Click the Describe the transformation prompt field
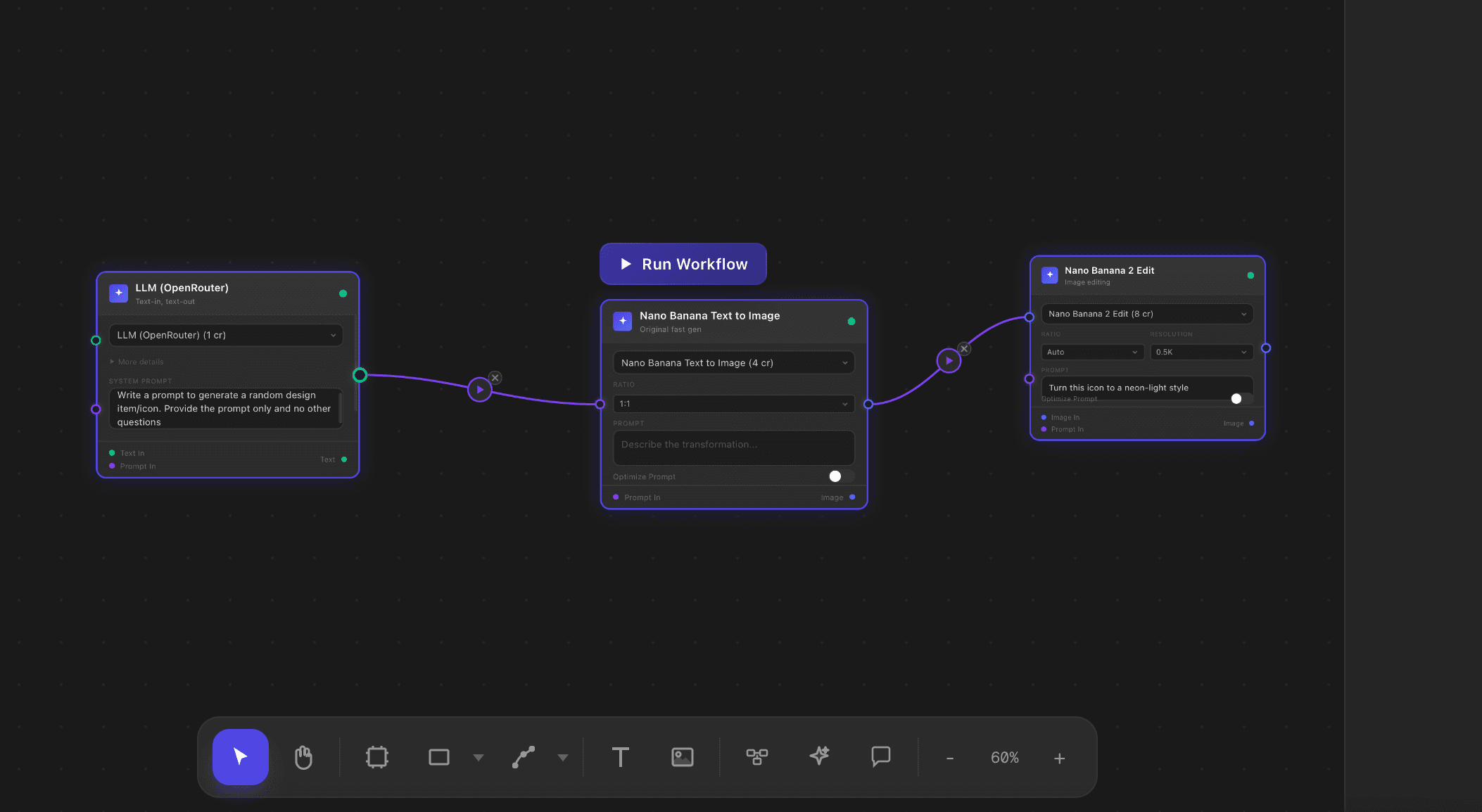This screenshot has width=1482, height=812. click(x=733, y=448)
